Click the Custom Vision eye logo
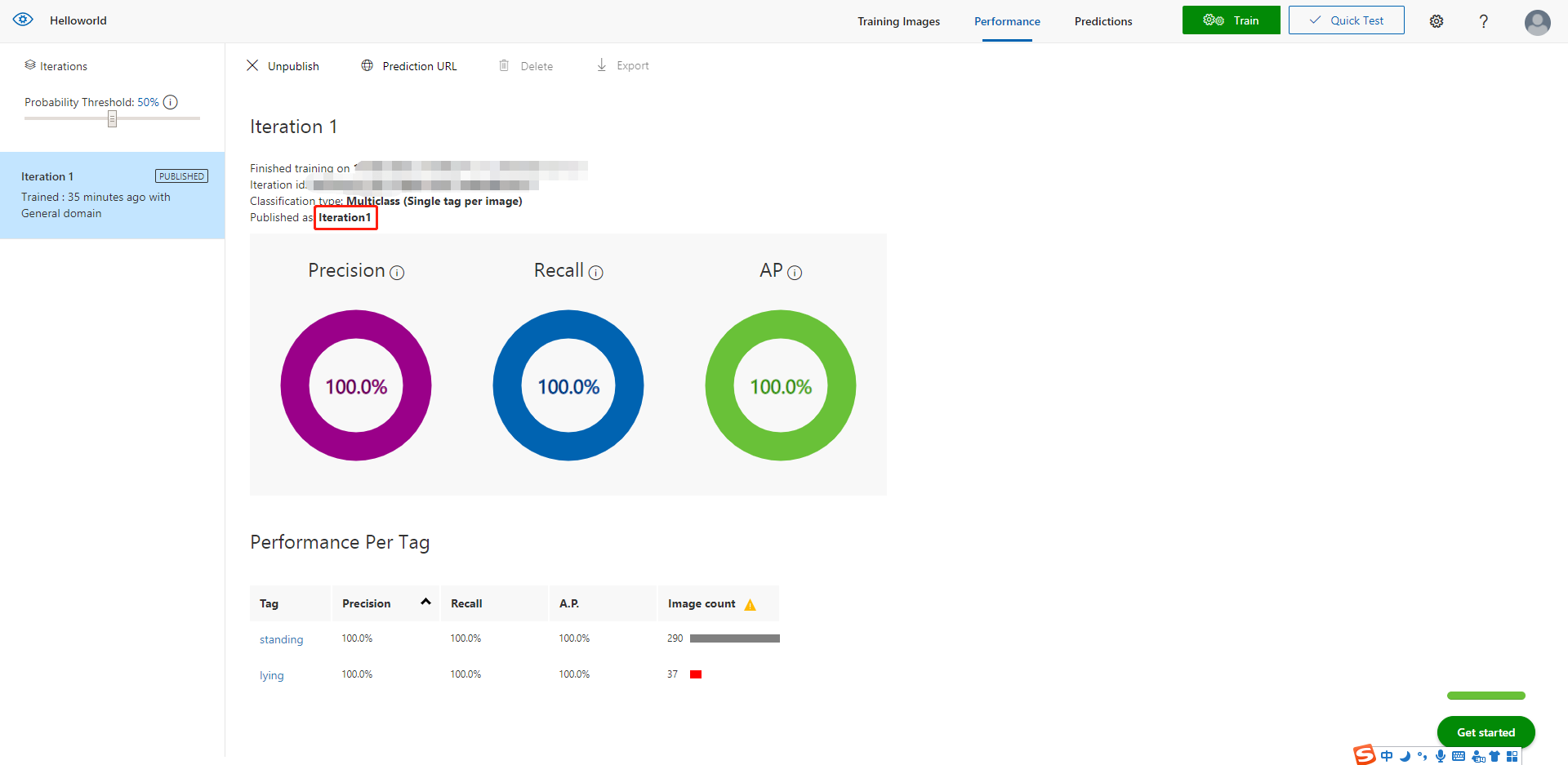 23,20
